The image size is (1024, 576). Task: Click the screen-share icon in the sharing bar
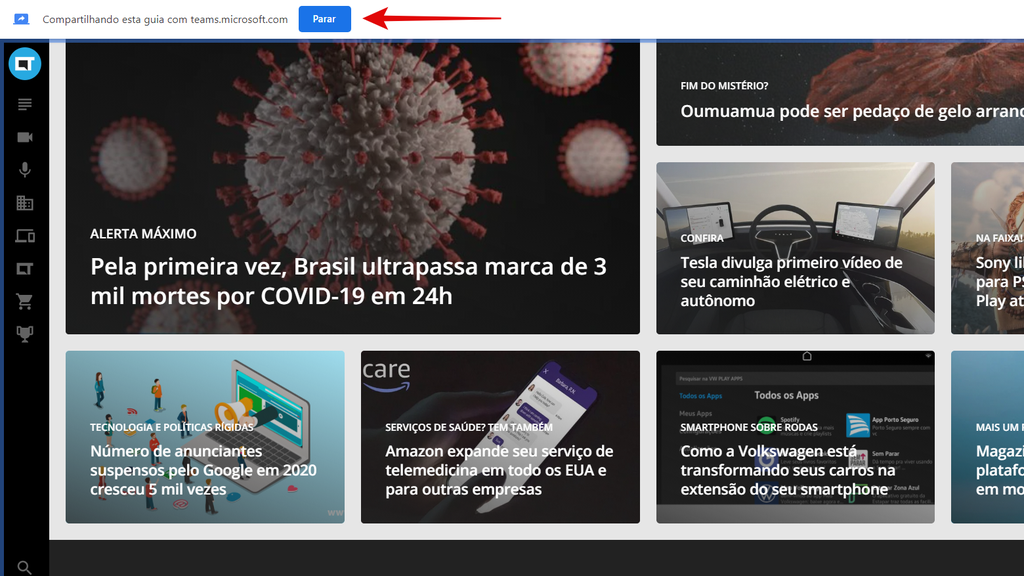[22, 19]
